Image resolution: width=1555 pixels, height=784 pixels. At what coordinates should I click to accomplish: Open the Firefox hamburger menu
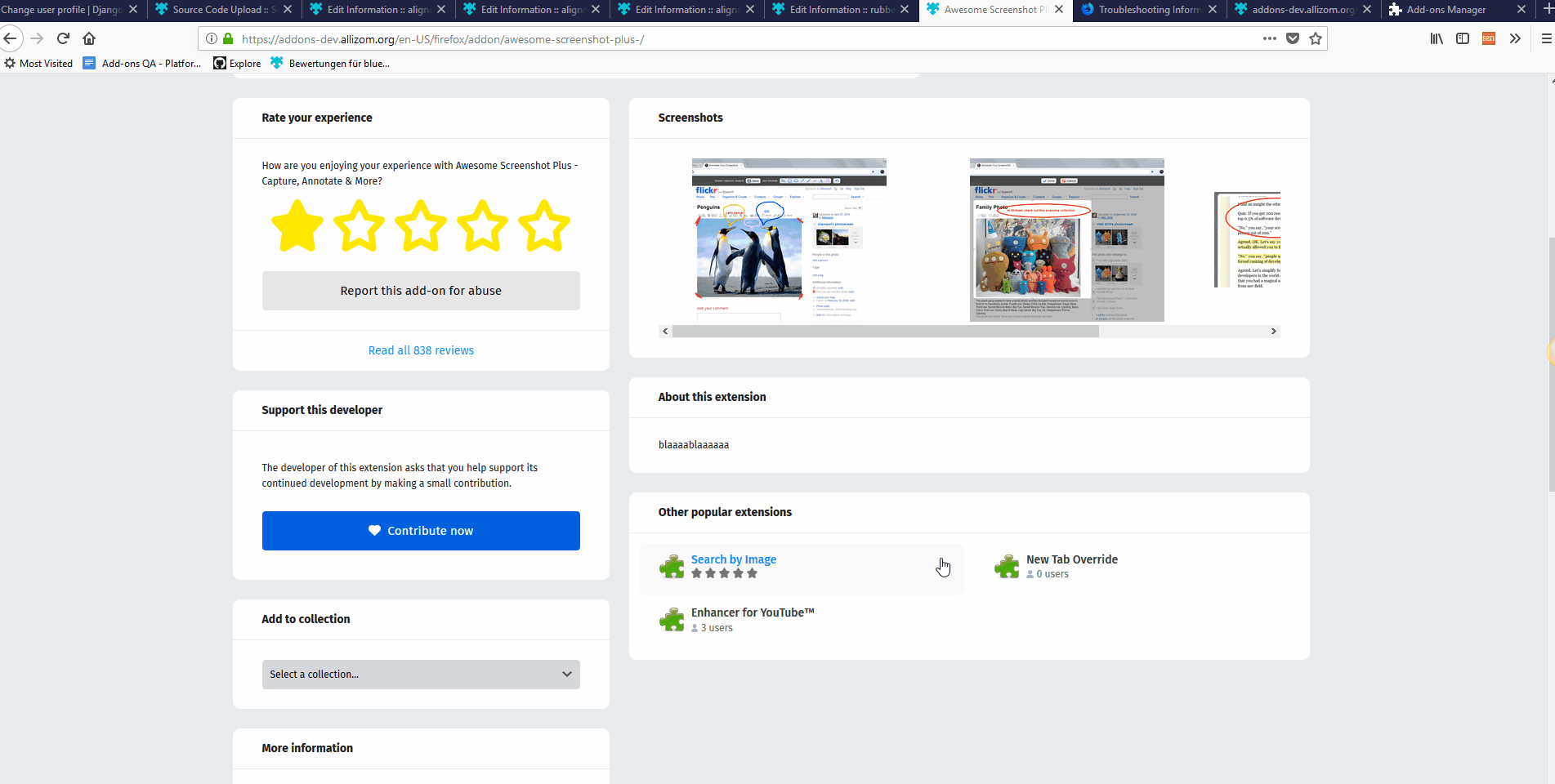point(1546,38)
